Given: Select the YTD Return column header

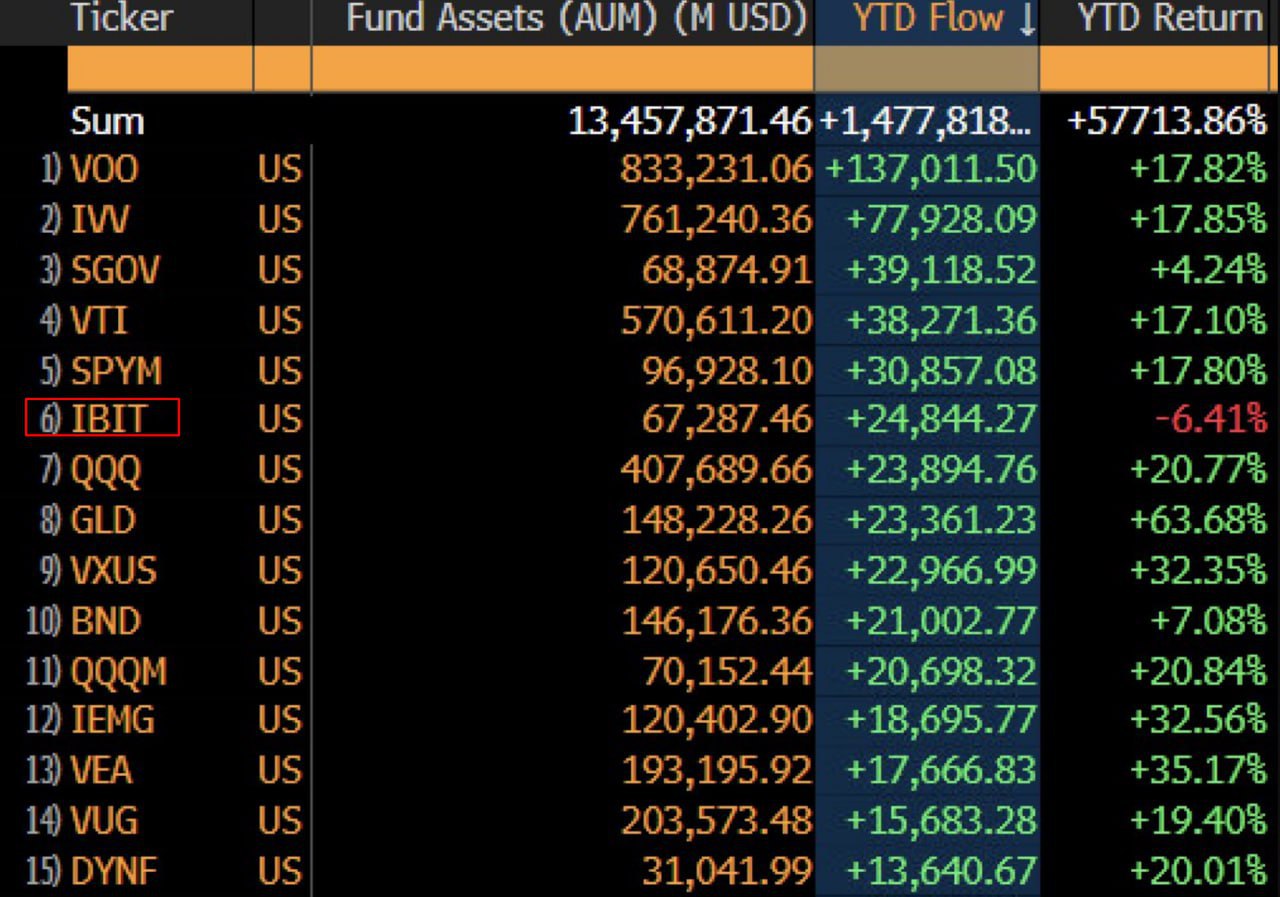Looking at the screenshot, I should [x=1168, y=20].
